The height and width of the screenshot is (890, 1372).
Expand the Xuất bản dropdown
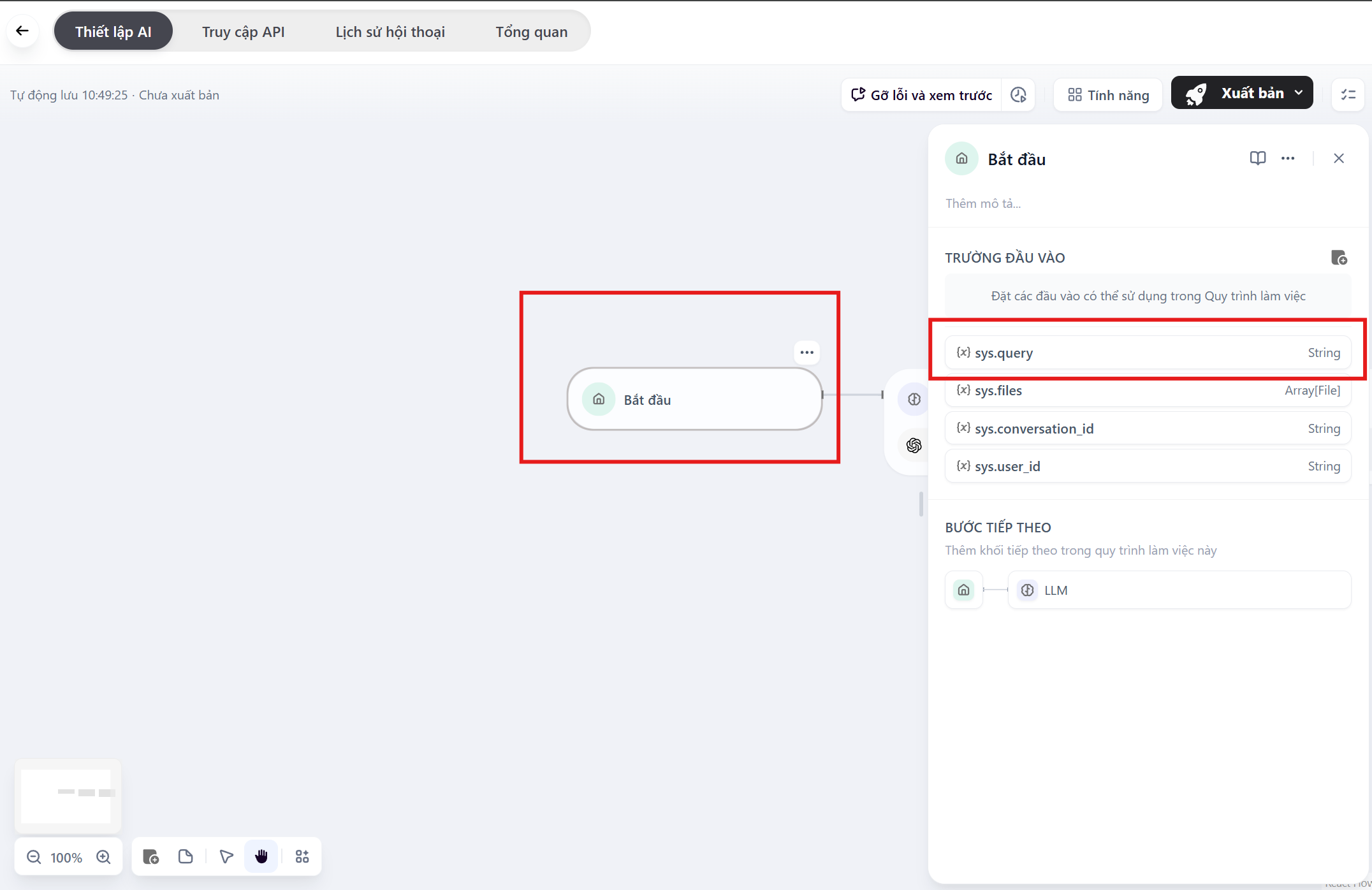pos(1299,93)
